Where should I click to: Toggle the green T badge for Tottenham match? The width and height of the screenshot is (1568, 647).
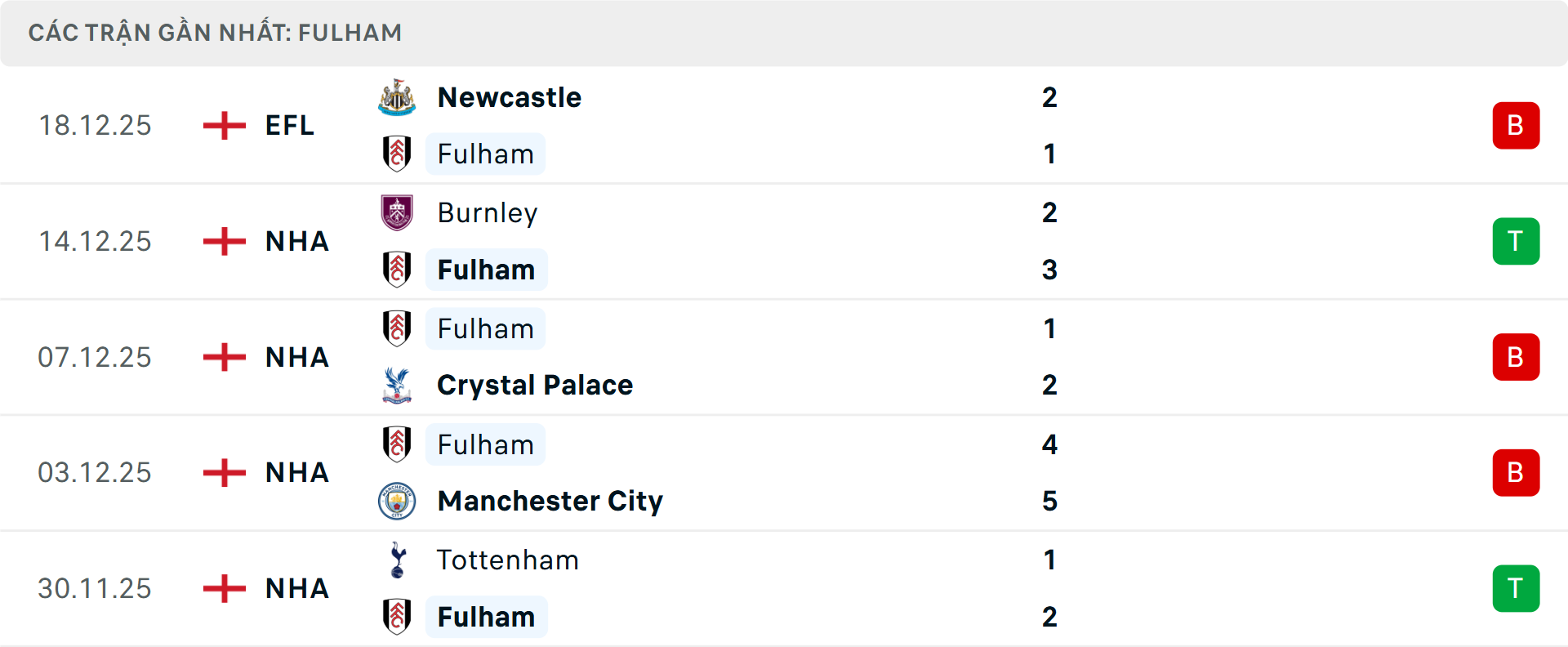pyautogui.click(x=1516, y=588)
